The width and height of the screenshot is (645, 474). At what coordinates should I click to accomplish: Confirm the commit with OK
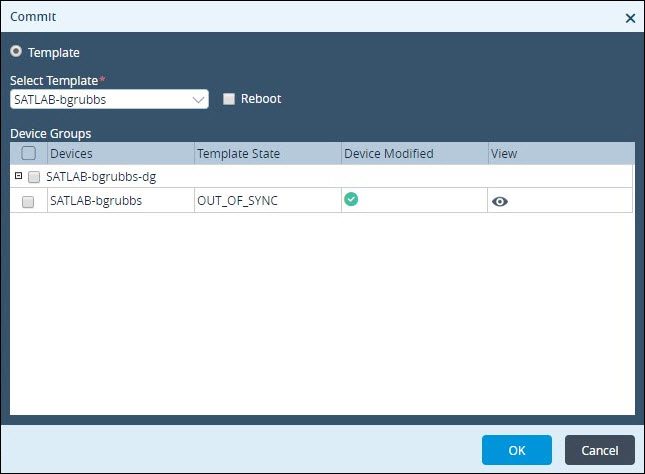[517, 450]
